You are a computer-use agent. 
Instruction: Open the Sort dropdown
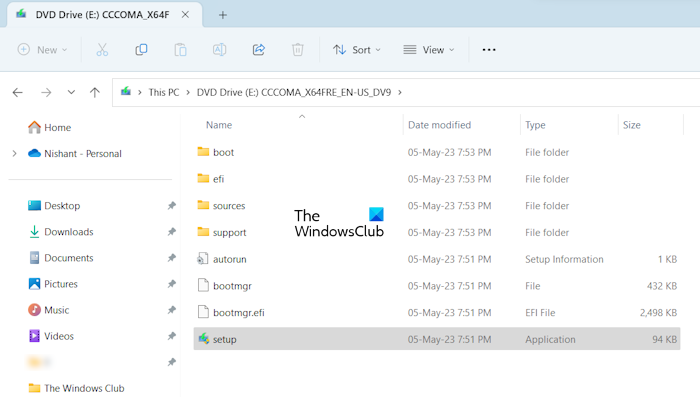click(357, 50)
